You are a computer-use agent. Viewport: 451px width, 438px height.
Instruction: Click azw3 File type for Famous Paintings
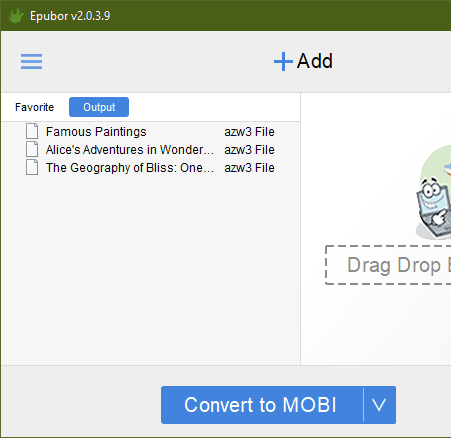pos(249,132)
